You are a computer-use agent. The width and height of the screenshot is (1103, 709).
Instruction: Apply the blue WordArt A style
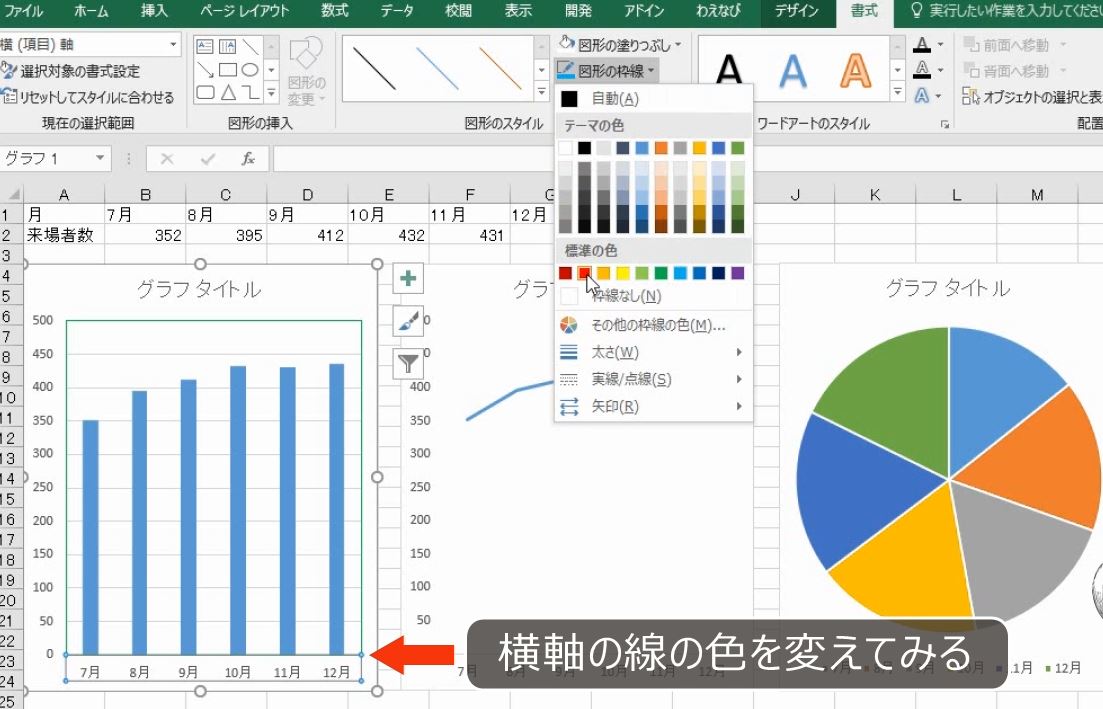(792, 69)
